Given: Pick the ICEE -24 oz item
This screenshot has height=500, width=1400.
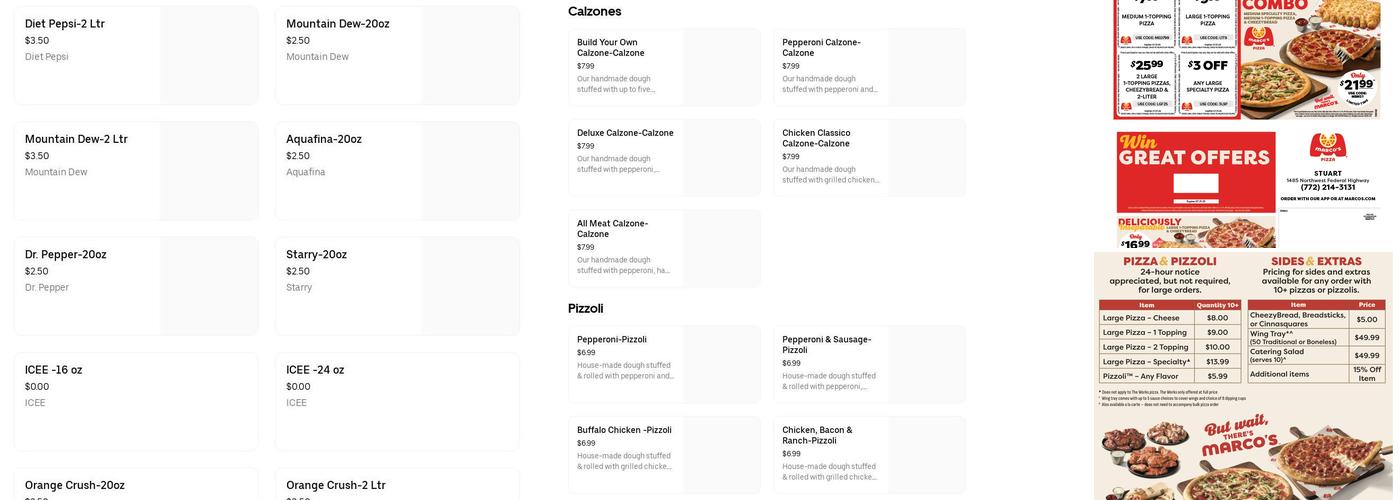Looking at the screenshot, I should pyautogui.click(x=397, y=401).
